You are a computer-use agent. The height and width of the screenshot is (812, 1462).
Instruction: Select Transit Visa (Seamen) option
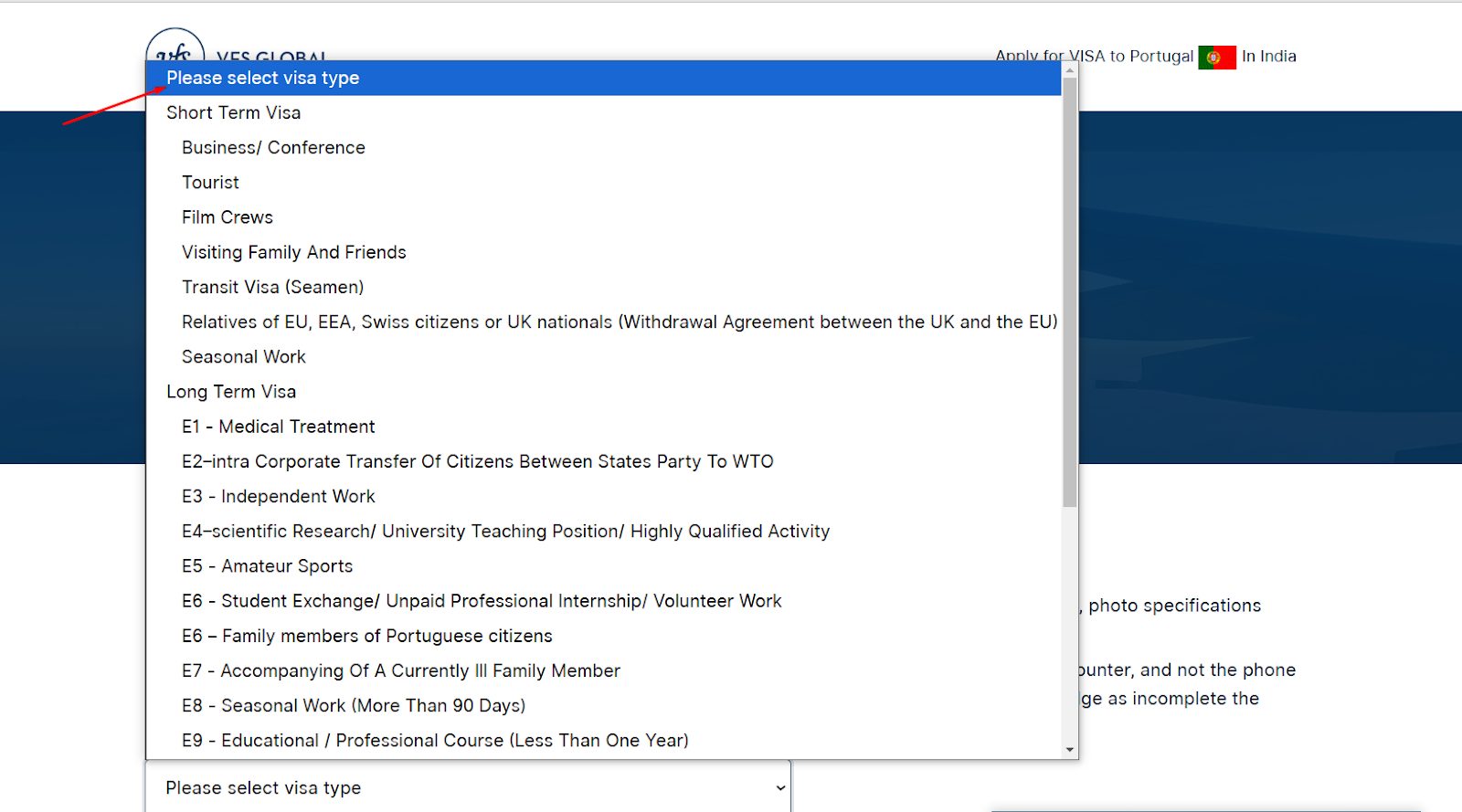[603, 287]
